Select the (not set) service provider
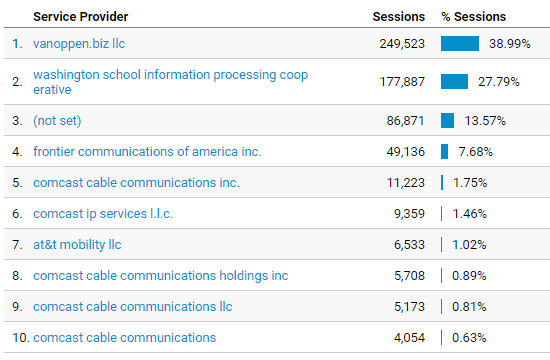The width and height of the screenshot is (550, 360). pyautogui.click(x=57, y=121)
